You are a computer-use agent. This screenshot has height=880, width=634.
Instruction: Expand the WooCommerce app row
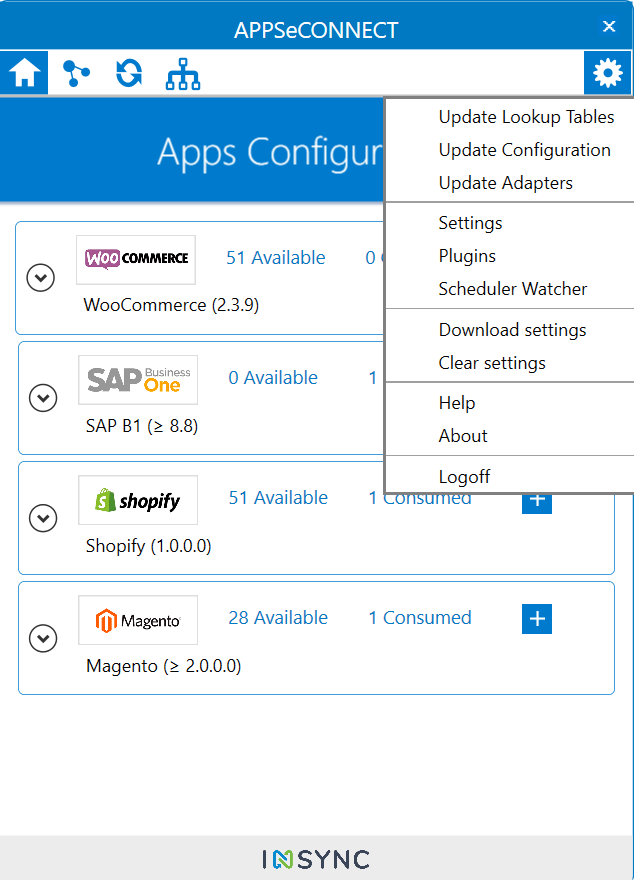(40, 278)
